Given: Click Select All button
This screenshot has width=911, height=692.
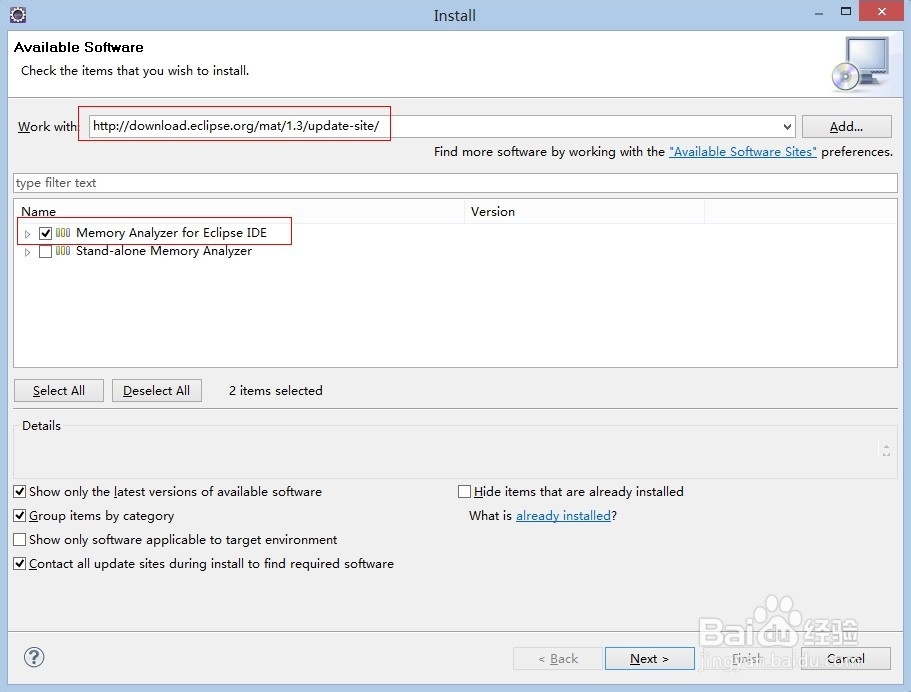Looking at the screenshot, I should point(59,390).
